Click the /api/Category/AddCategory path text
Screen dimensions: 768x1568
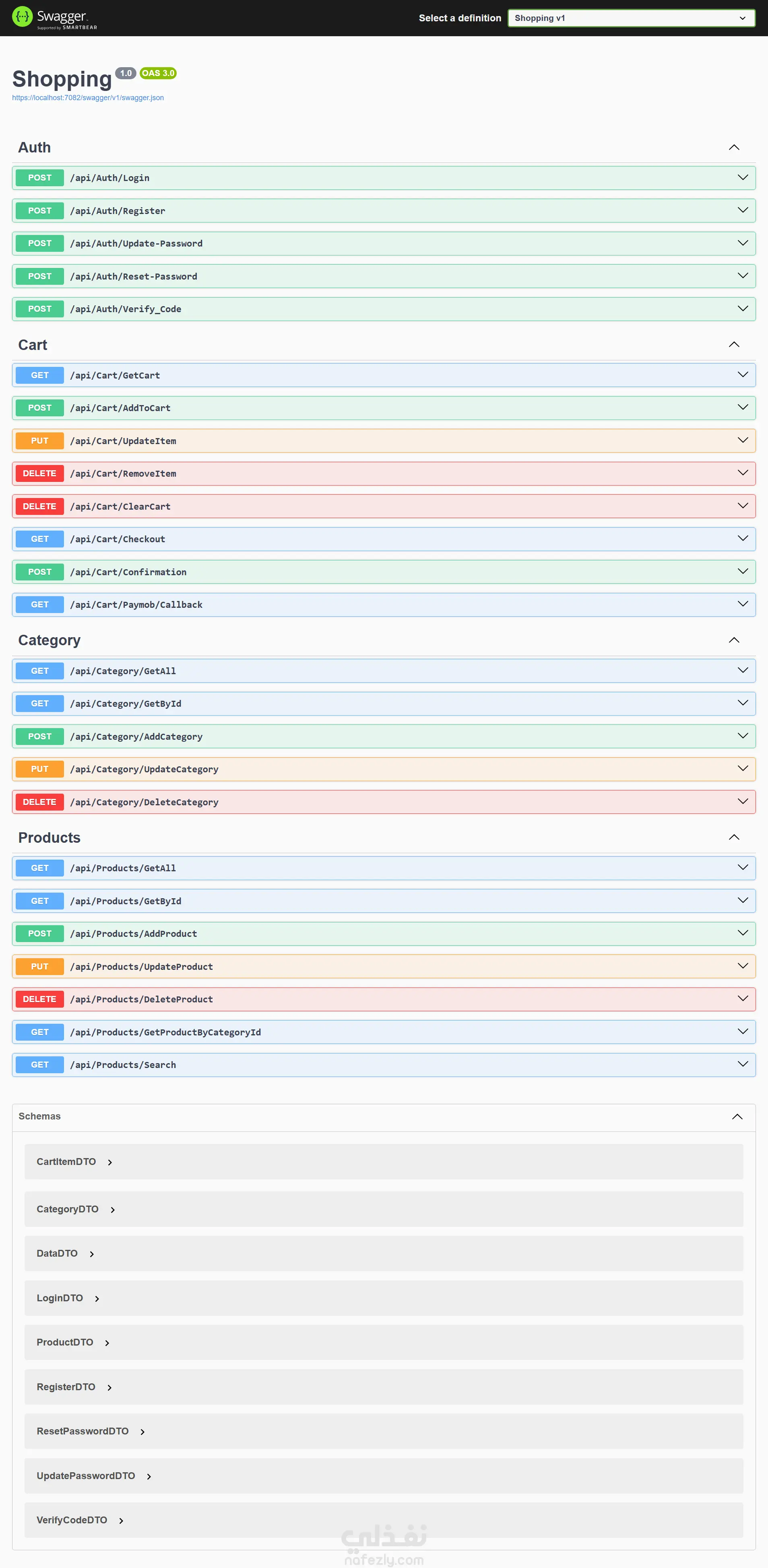pyautogui.click(x=136, y=737)
